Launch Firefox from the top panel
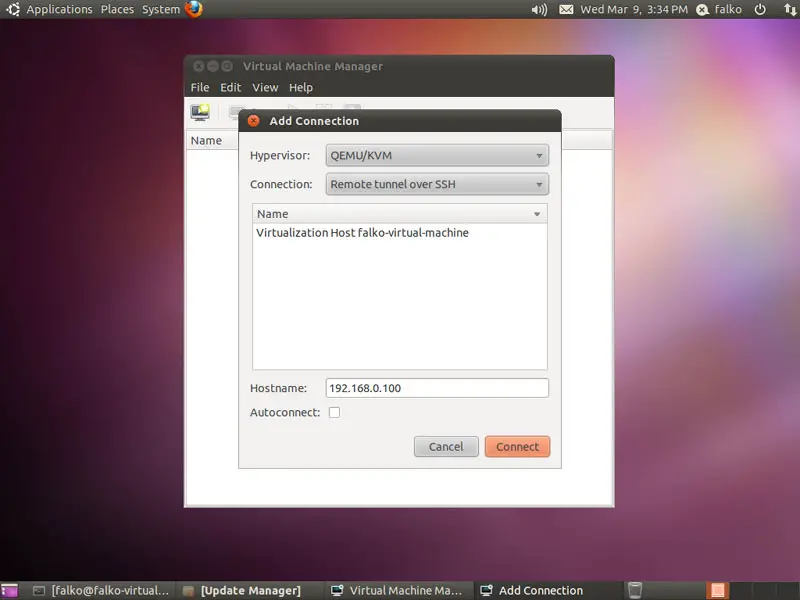 [194, 9]
